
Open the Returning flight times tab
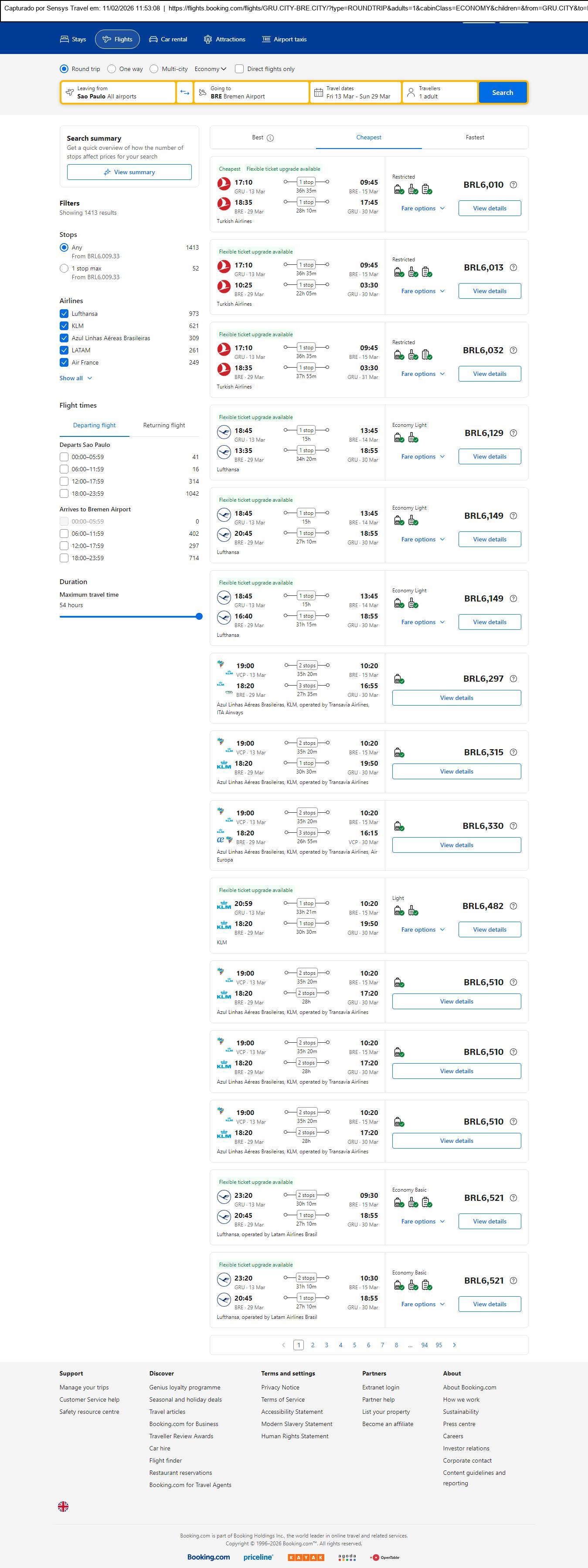tap(164, 426)
